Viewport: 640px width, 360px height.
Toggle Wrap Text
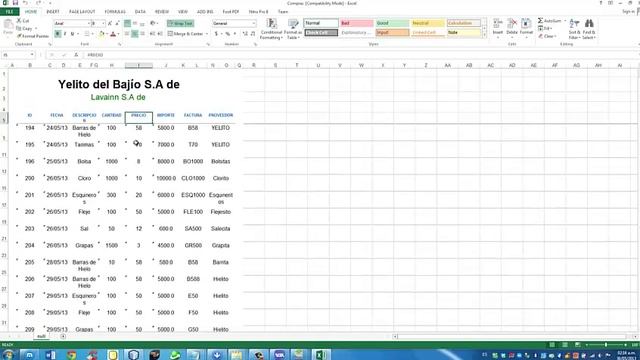tap(180, 24)
